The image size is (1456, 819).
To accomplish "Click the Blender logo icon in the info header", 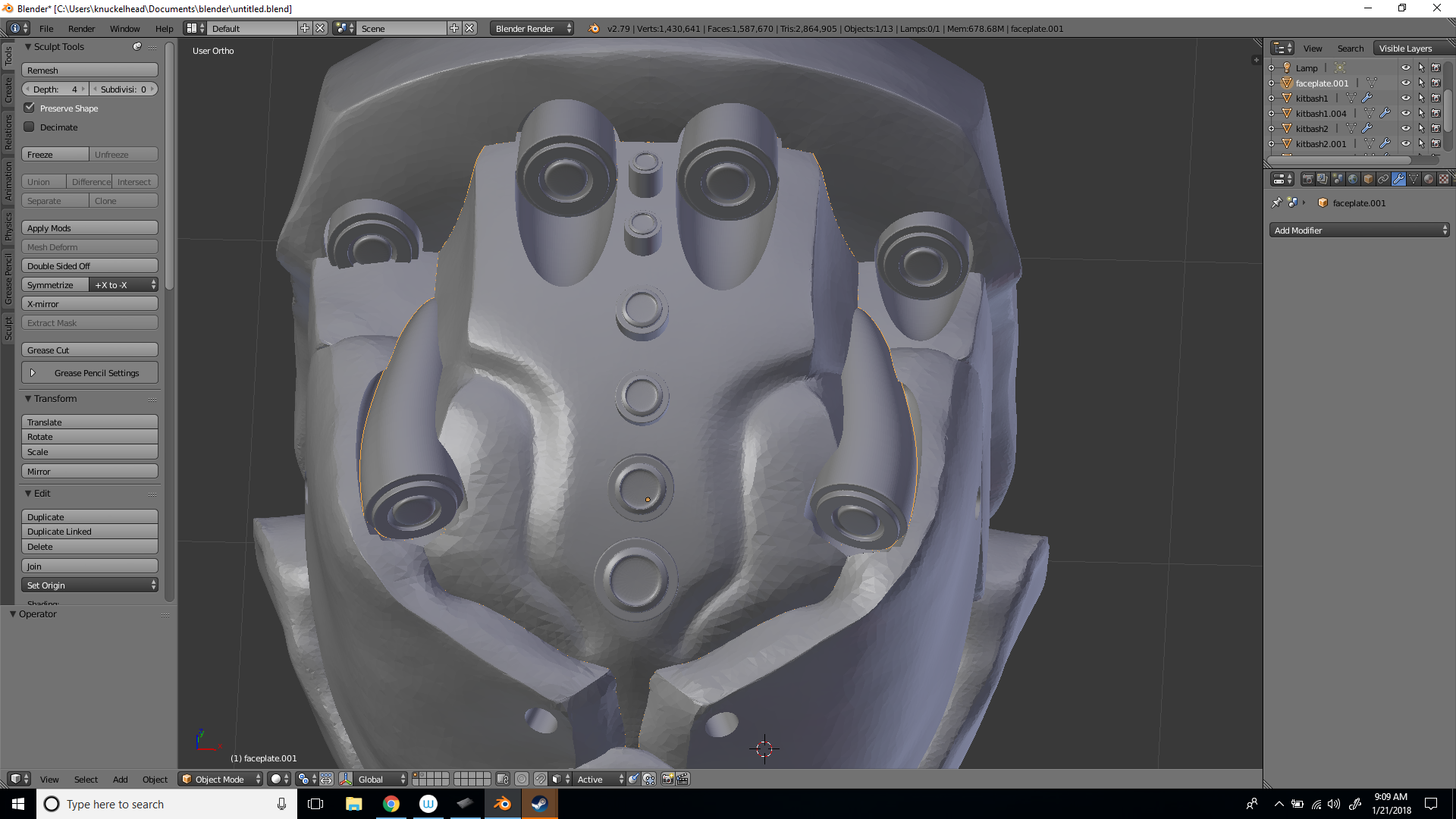I will pyautogui.click(x=594, y=29).
